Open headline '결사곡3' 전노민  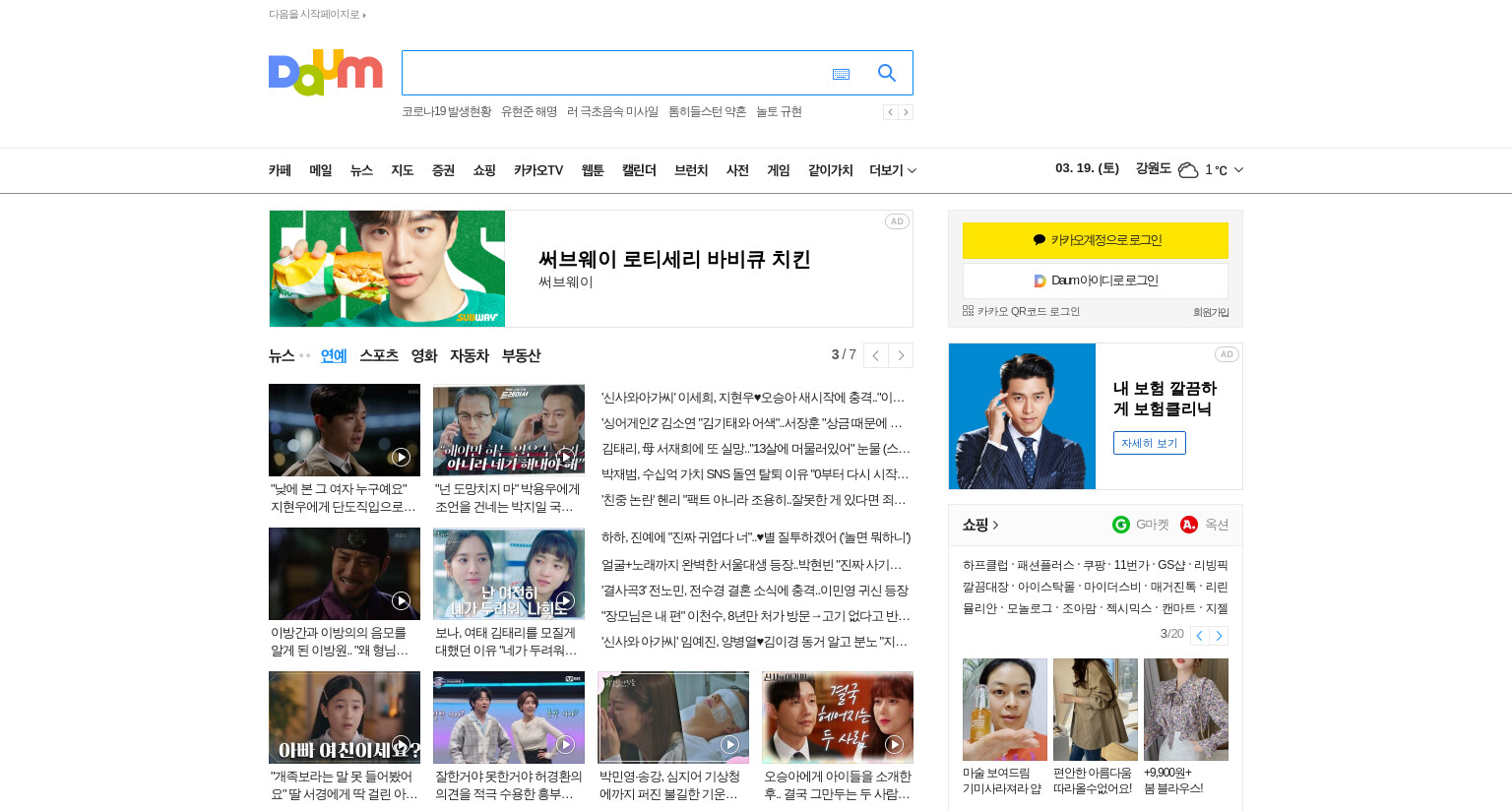click(755, 591)
